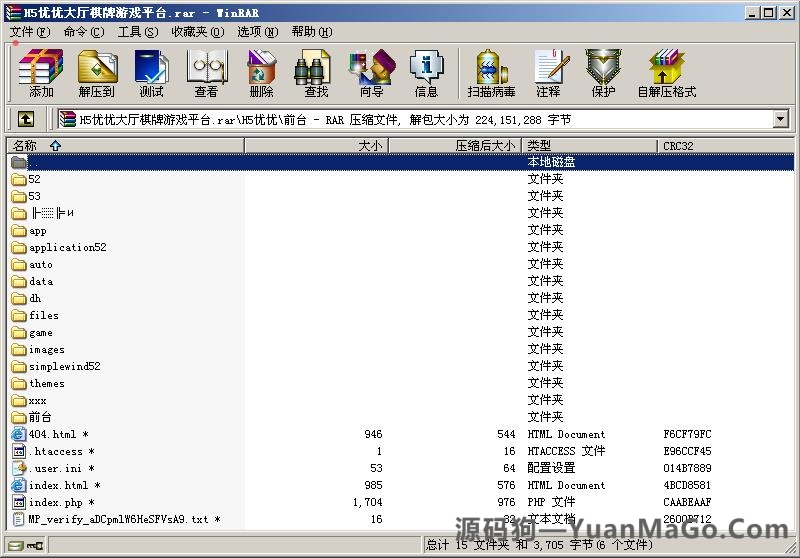This screenshot has height=558, width=800.
Task: Select the files folder name
Action: (43, 315)
